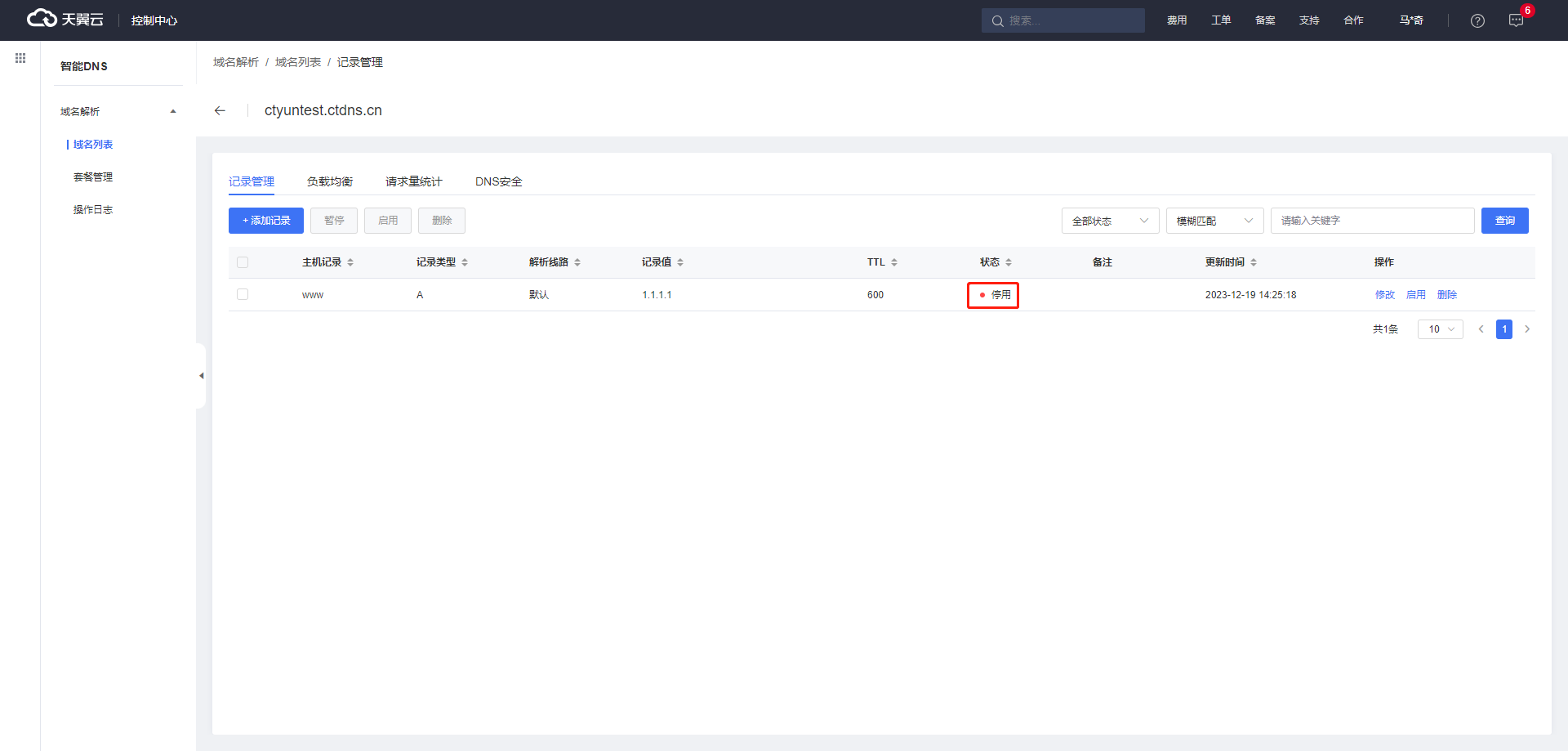Image resolution: width=1568 pixels, height=751 pixels.
Task: Sort by 主机记录 column sort icon
Action: (350, 262)
